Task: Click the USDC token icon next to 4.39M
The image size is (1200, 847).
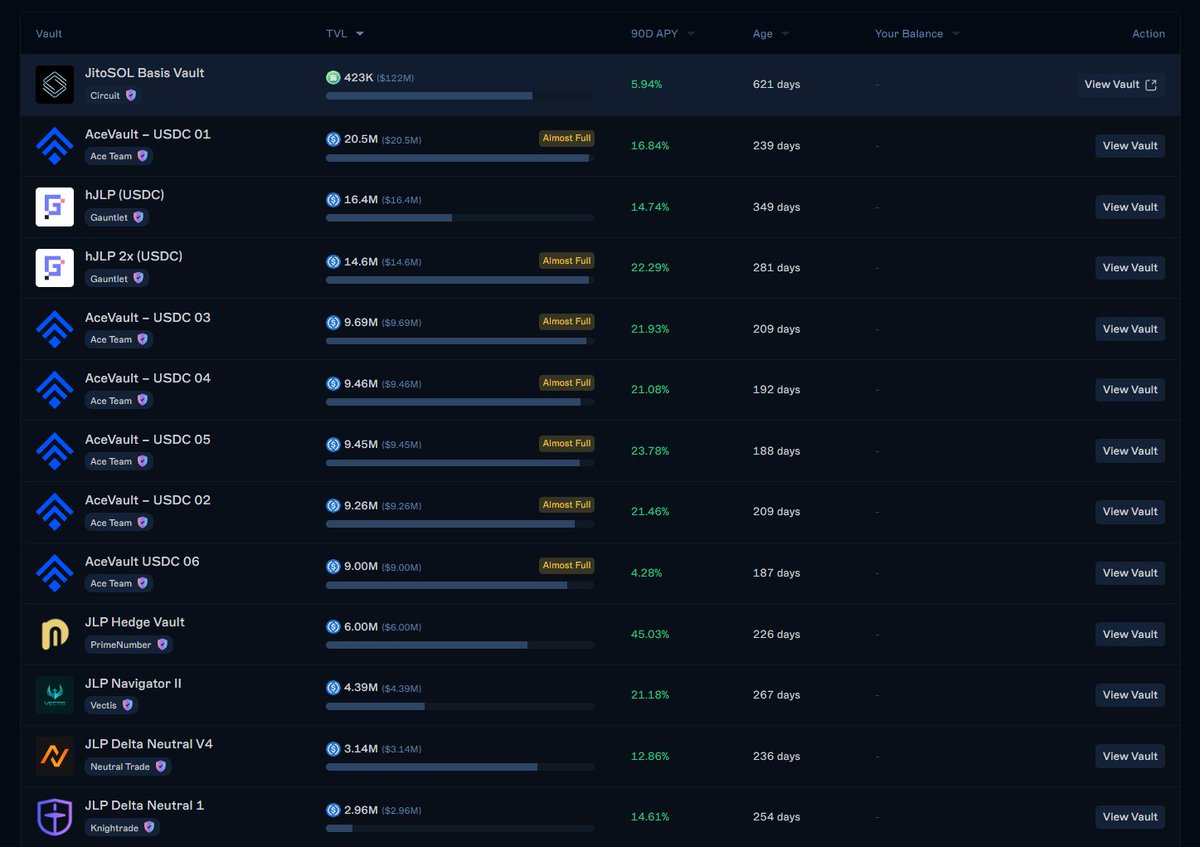Action: pyautogui.click(x=333, y=688)
